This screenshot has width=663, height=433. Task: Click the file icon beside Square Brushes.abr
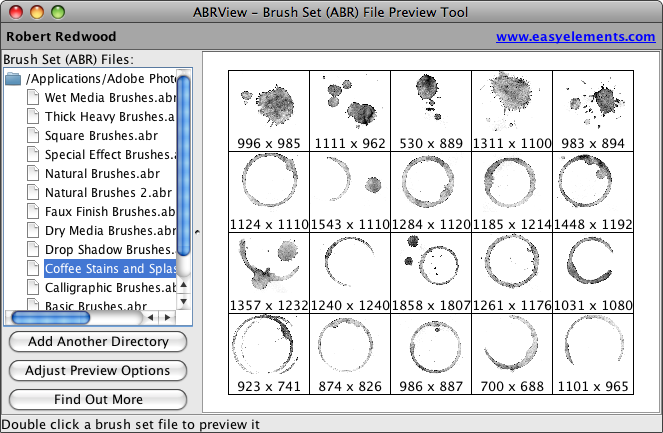(x=33, y=136)
